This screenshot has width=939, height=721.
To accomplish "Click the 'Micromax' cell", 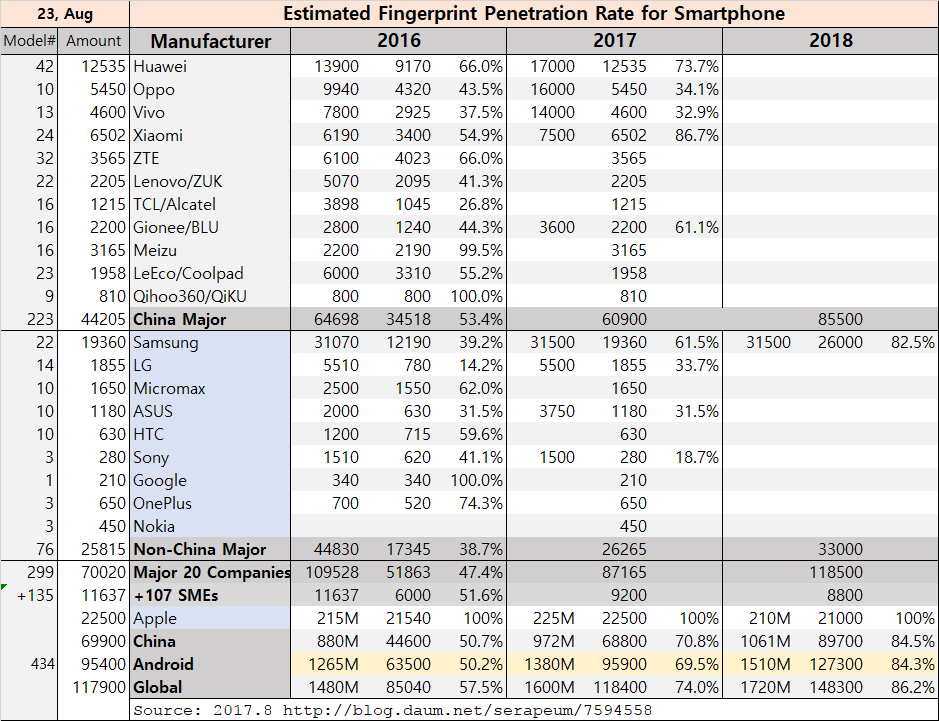I will [210, 389].
